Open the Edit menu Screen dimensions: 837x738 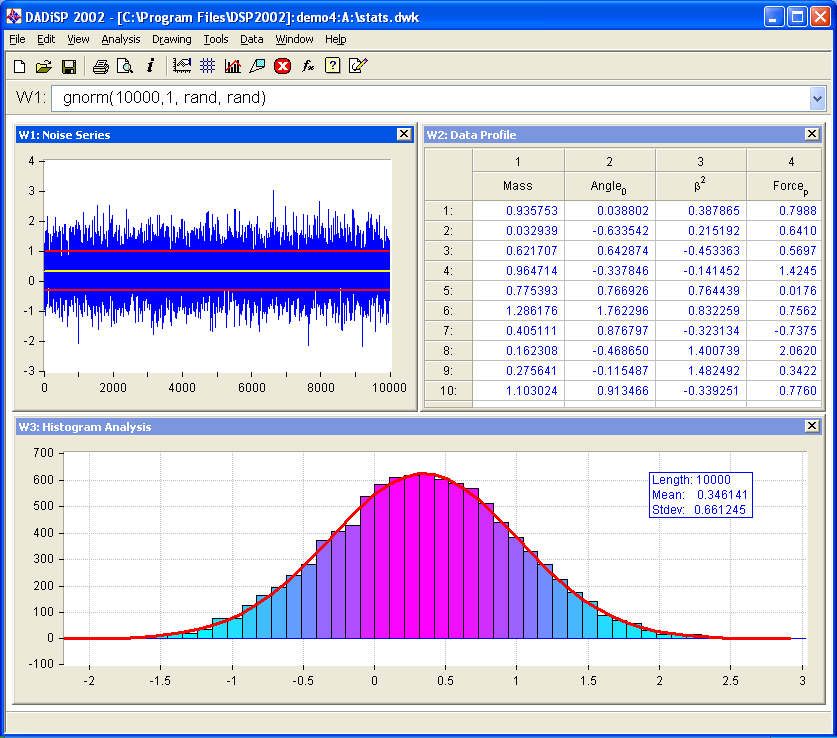click(x=46, y=39)
